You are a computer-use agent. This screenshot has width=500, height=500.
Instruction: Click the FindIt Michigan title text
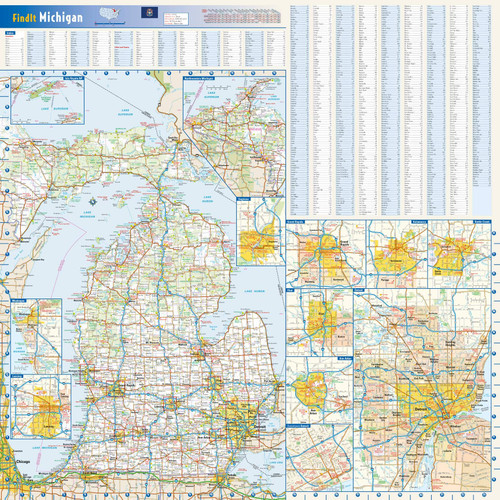pos(48,17)
